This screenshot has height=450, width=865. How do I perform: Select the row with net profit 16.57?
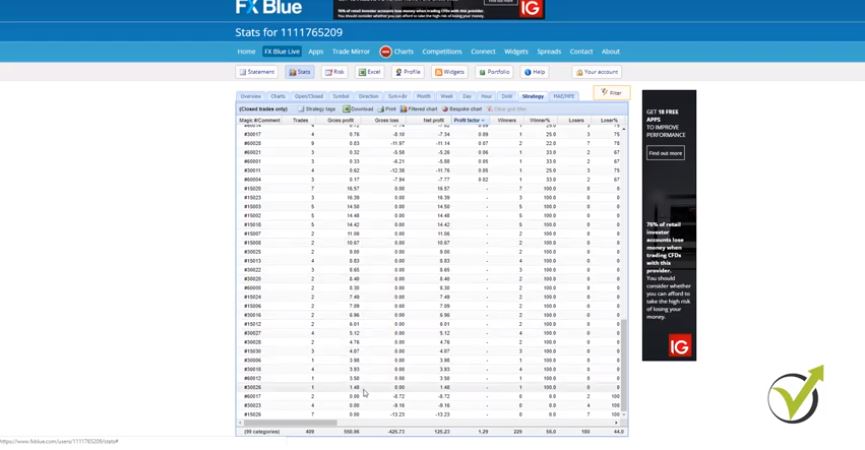430,189
